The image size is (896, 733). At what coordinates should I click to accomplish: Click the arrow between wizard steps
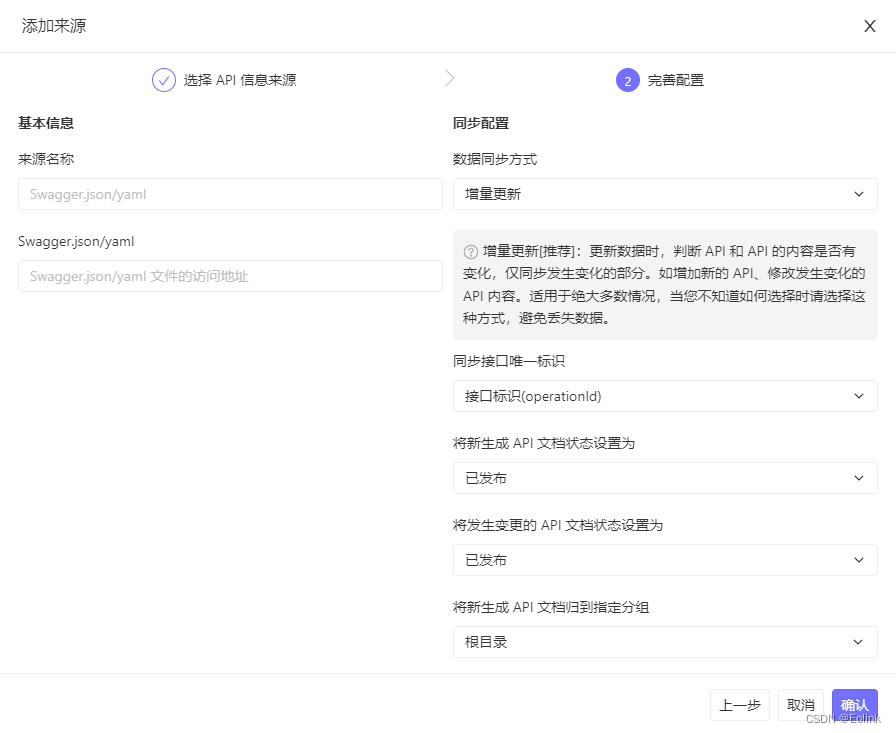point(450,78)
